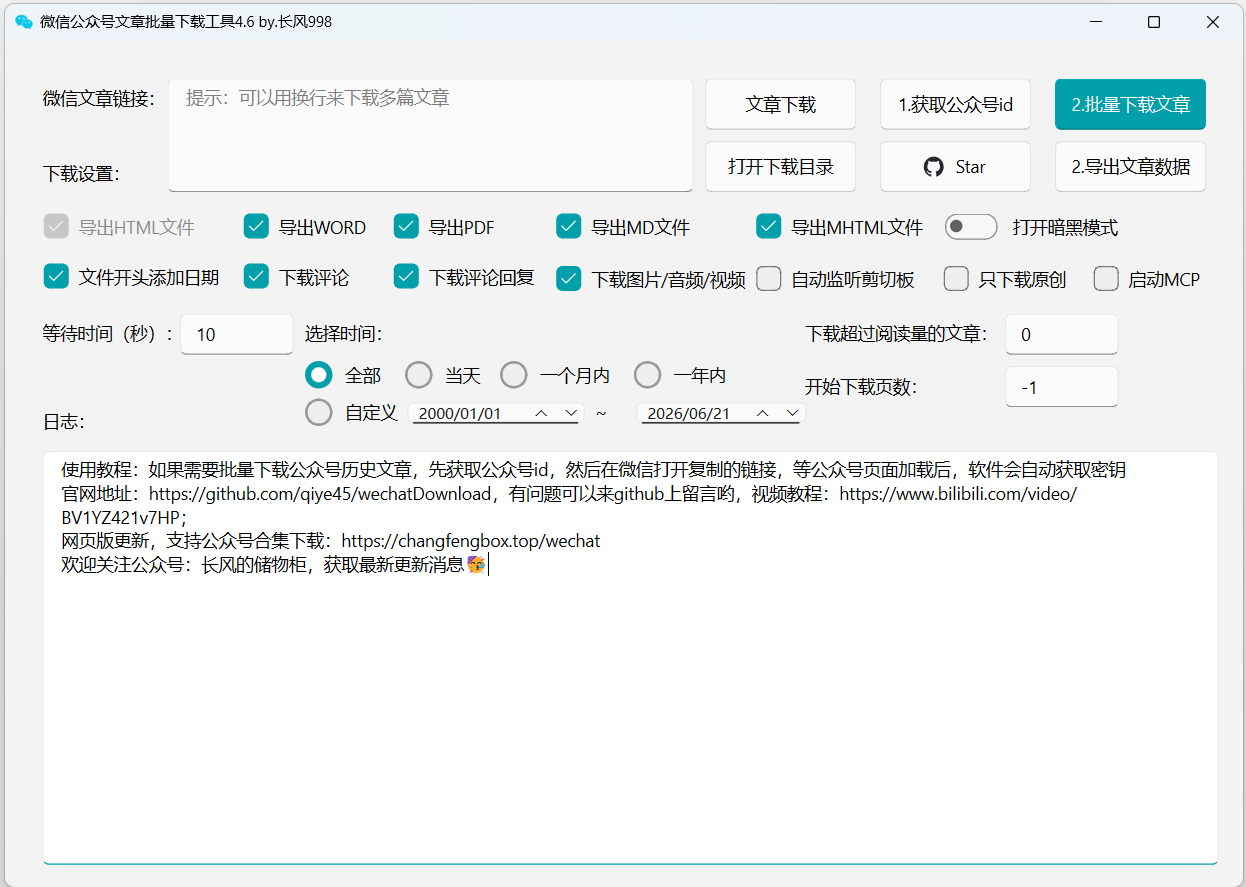Toggle 导出MHTML文件 checkbox

769,227
